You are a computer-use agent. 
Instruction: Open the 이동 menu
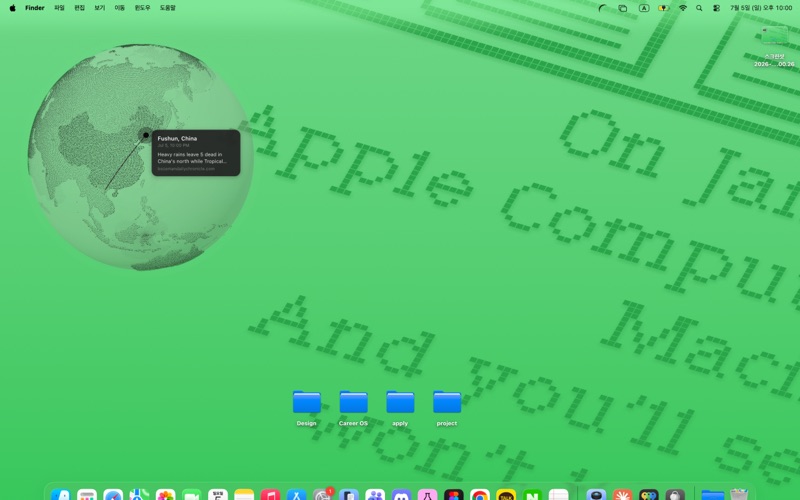[119, 8]
